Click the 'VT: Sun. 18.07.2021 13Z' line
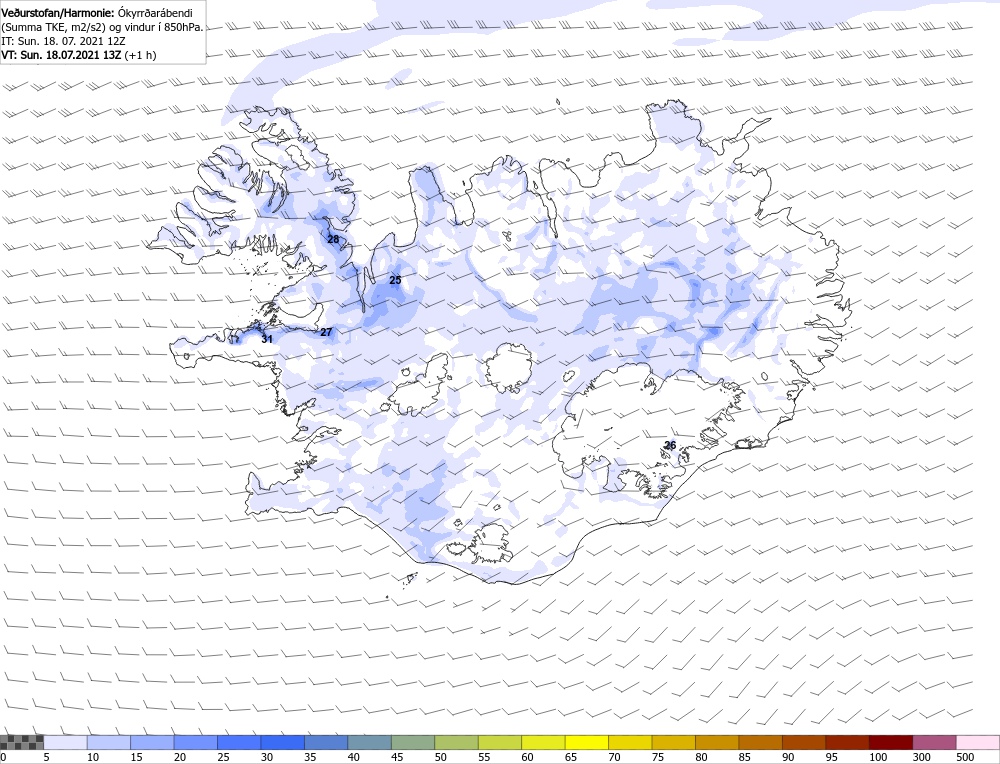The width and height of the screenshot is (1000, 764). click(x=61, y=55)
